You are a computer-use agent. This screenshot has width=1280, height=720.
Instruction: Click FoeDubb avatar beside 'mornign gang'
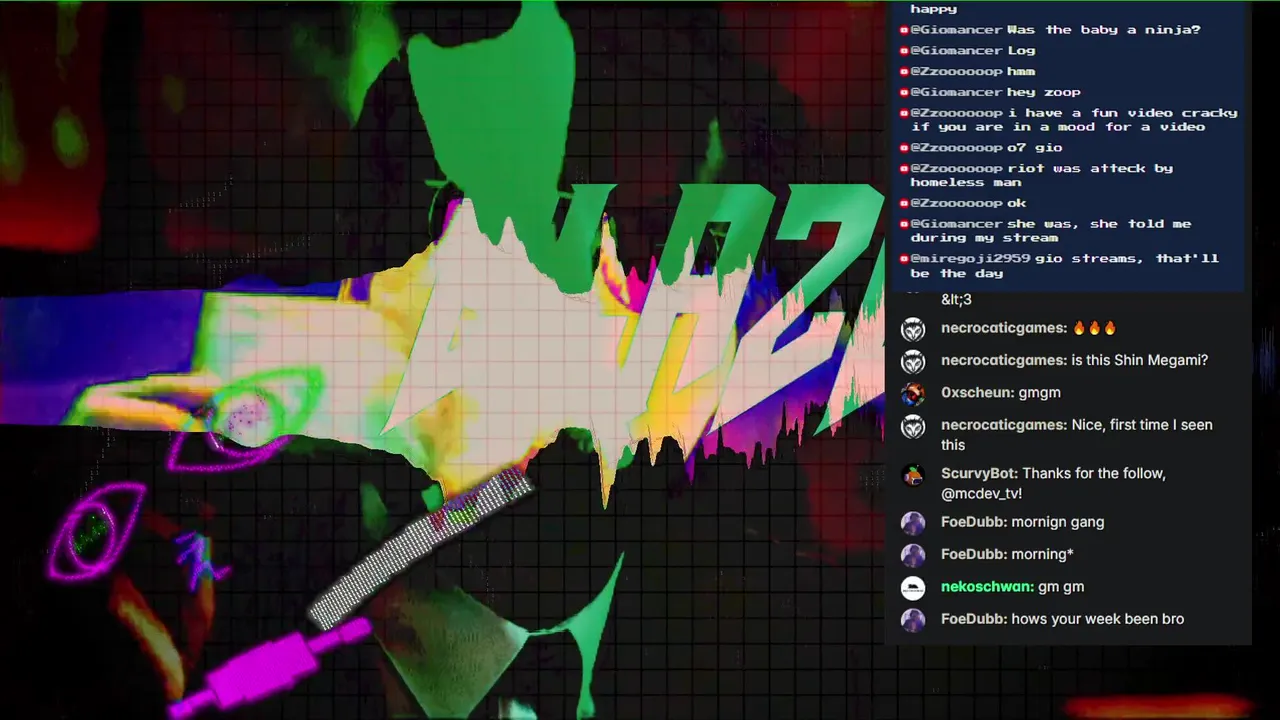coord(913,523)
